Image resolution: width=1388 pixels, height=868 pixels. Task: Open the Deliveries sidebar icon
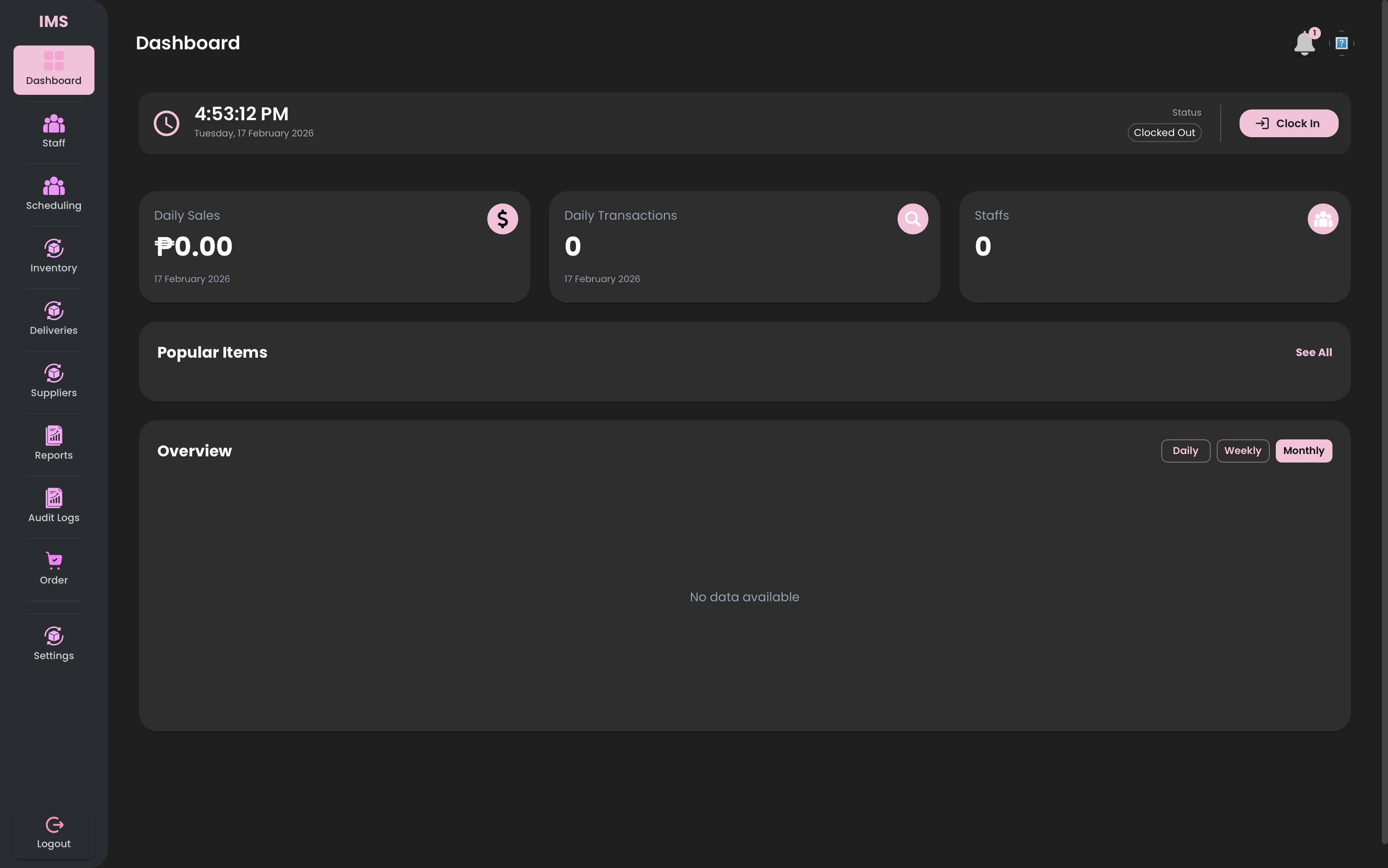(54, 311)
